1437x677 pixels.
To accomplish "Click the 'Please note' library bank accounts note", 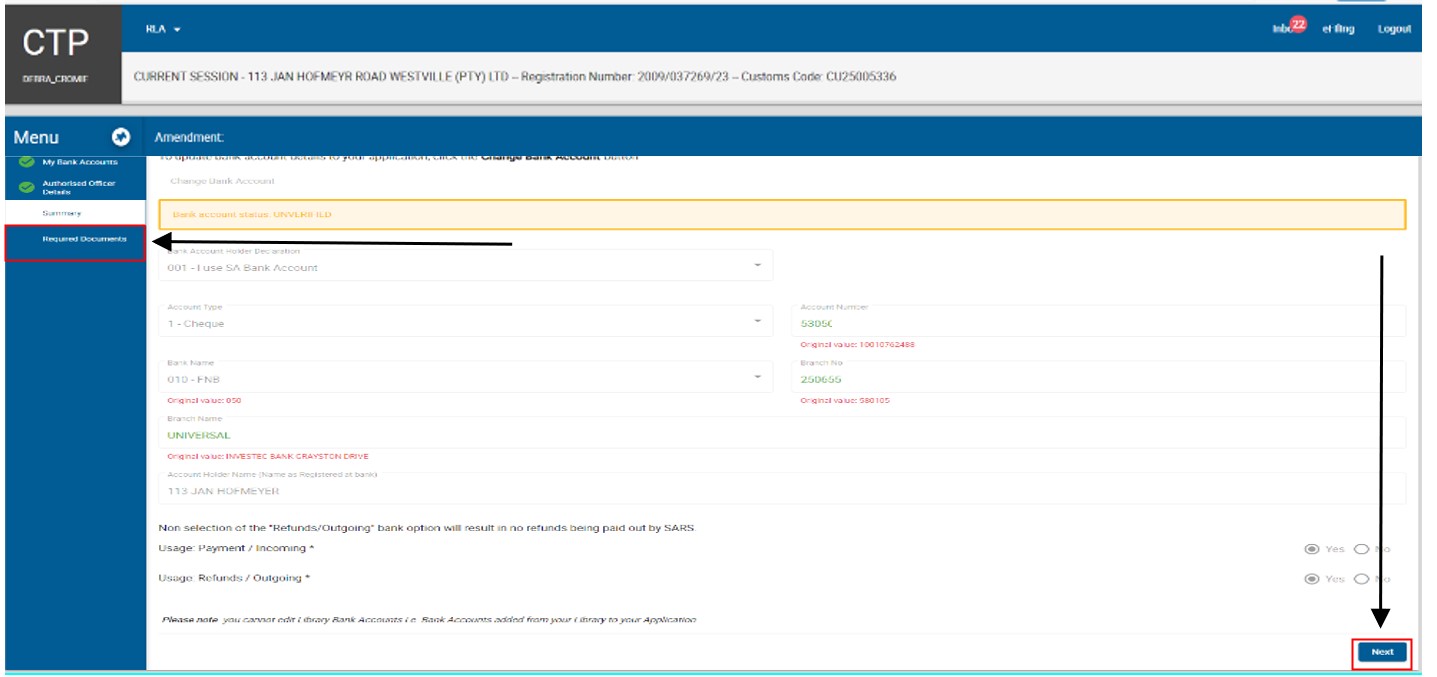I will 429,620.
